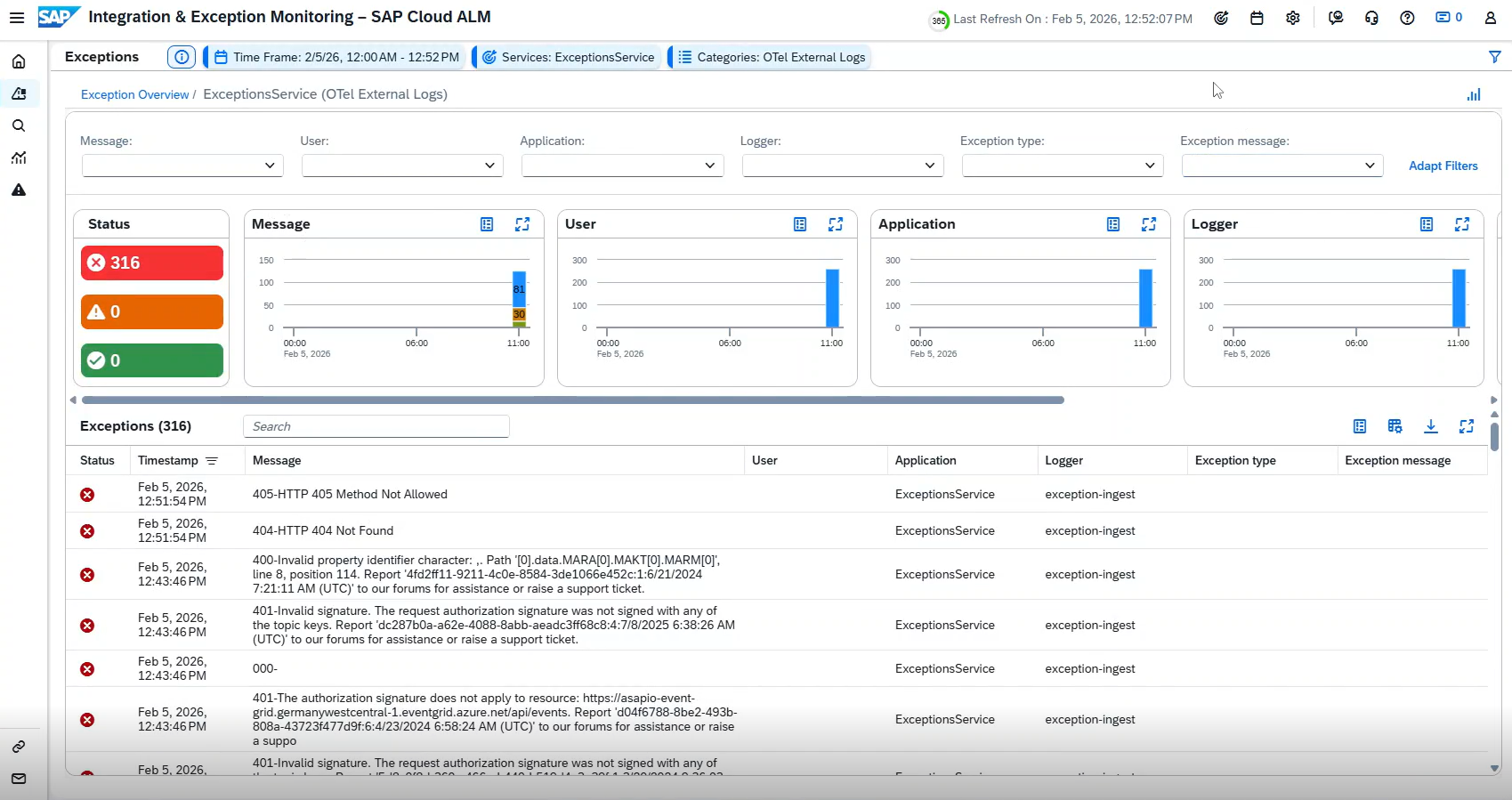The image size is (1512, 800).
Task: Click the filter funnel icon
Action: click(1495, 57)
